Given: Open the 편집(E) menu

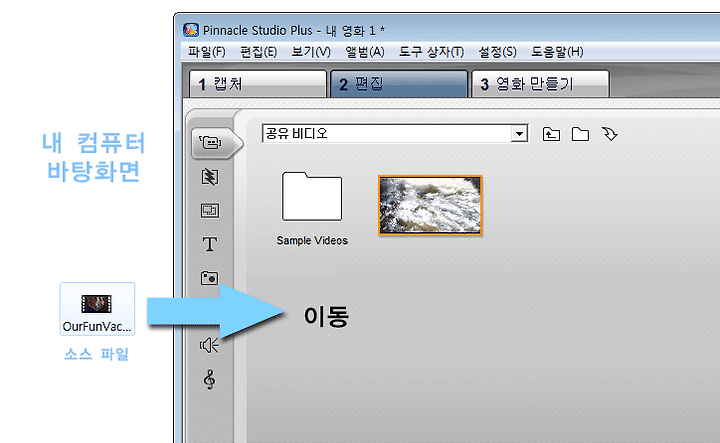Looking at the screenshot, I should pos(259,52).
